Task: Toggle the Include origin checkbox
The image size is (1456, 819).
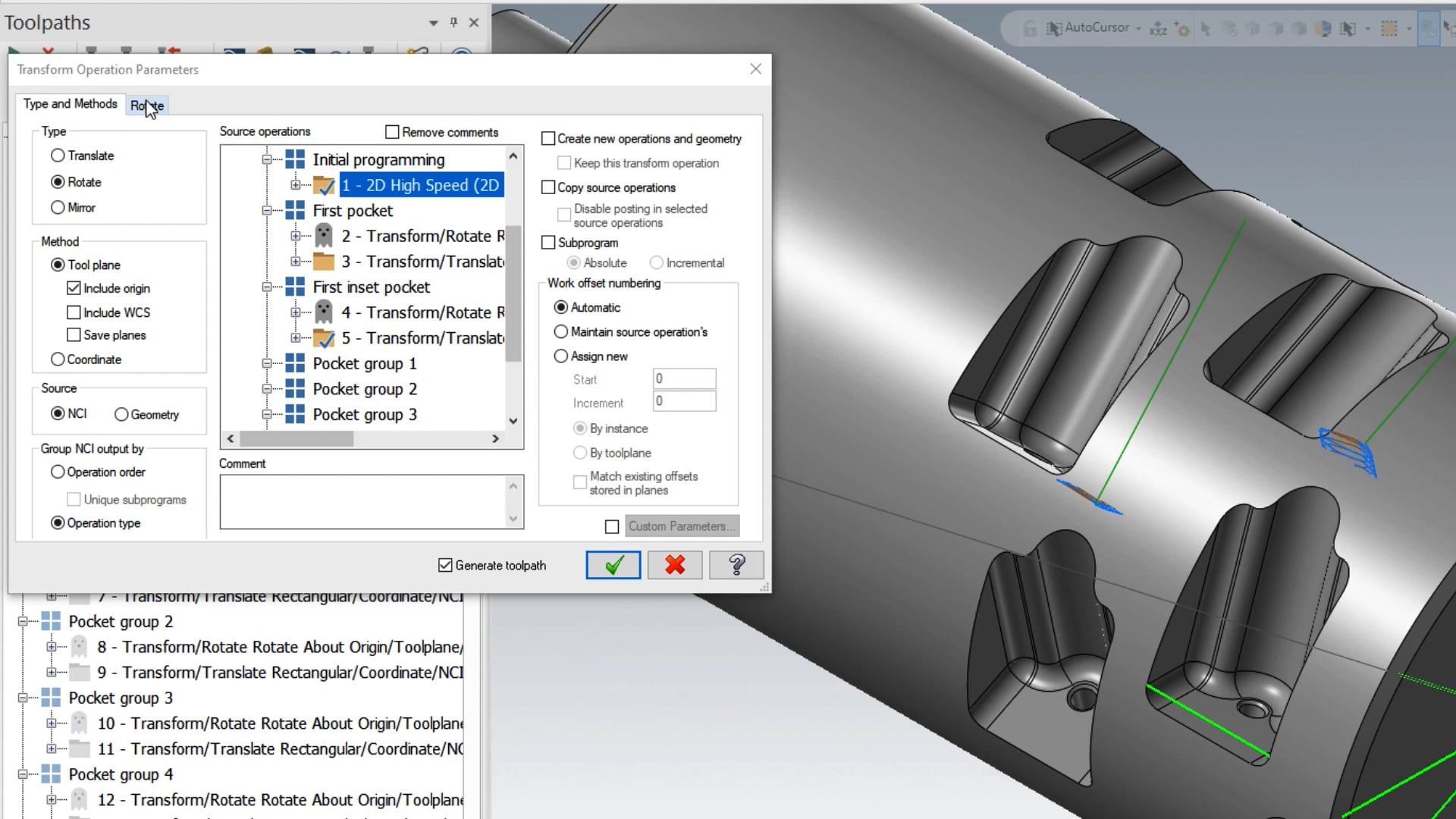Action: click(74, 288)
